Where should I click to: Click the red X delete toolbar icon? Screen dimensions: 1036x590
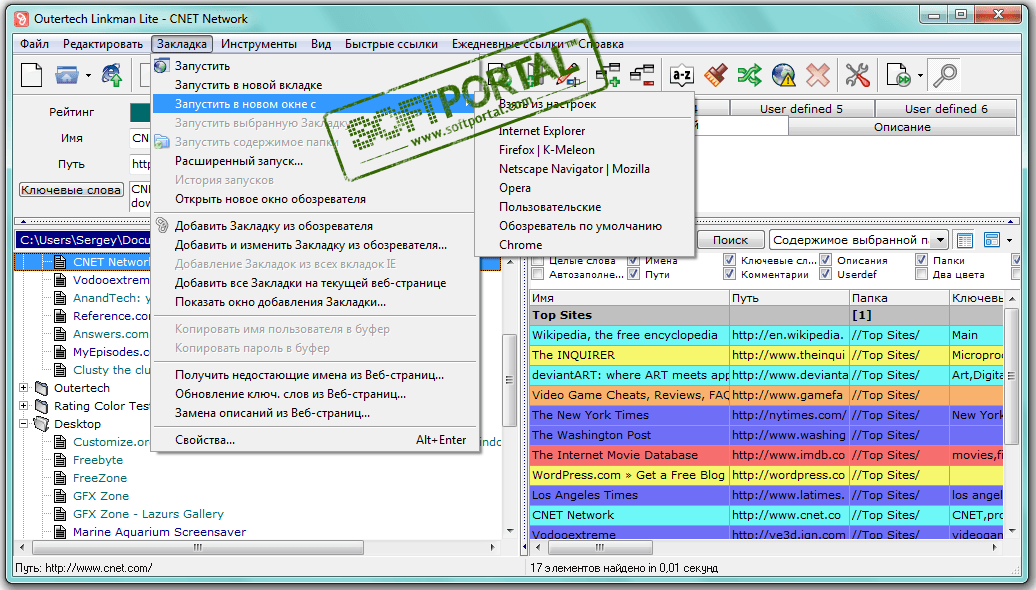pos(818,75)
